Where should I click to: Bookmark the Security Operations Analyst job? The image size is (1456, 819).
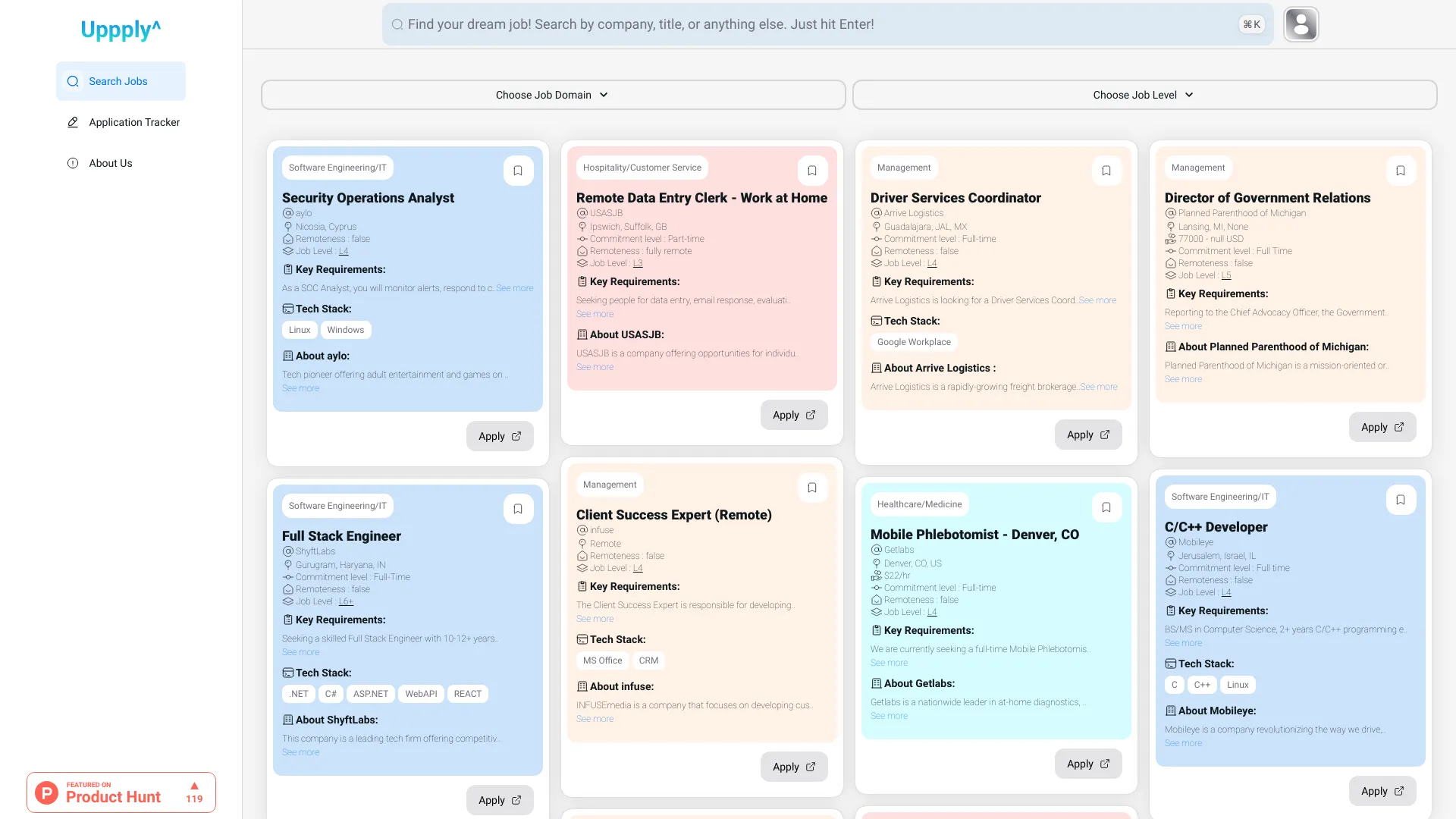tap(518, 170)
